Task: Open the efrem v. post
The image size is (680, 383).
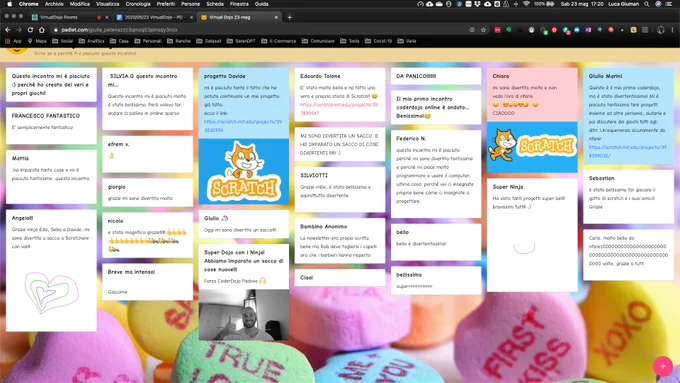Action: tap(147, 154)
